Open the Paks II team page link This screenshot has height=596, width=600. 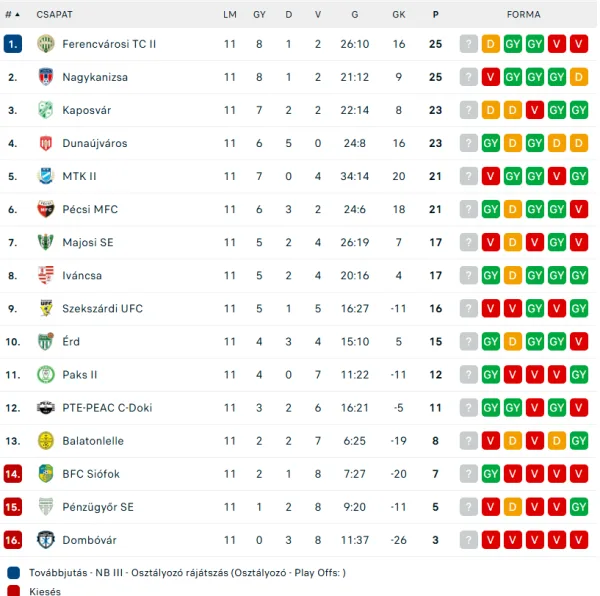coord(80,375)
